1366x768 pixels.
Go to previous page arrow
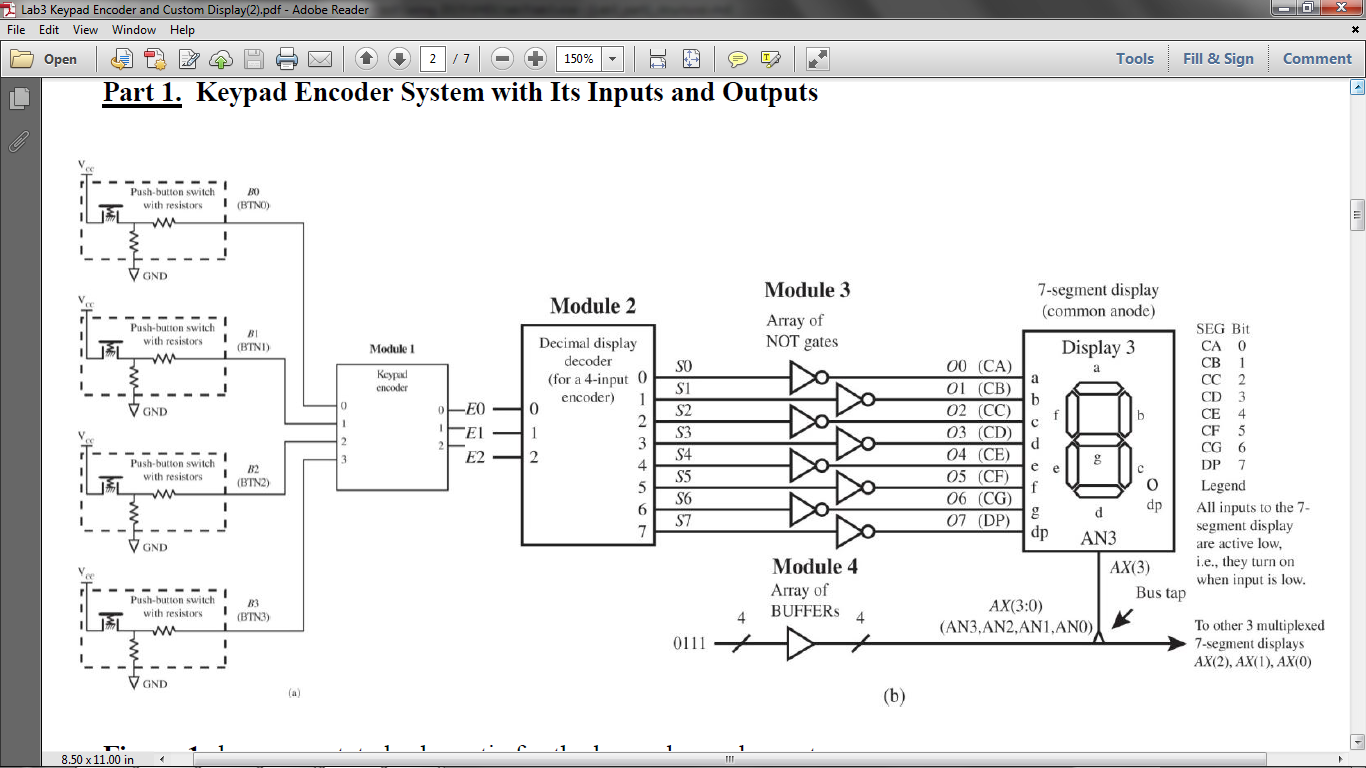(x=366, y=59)
